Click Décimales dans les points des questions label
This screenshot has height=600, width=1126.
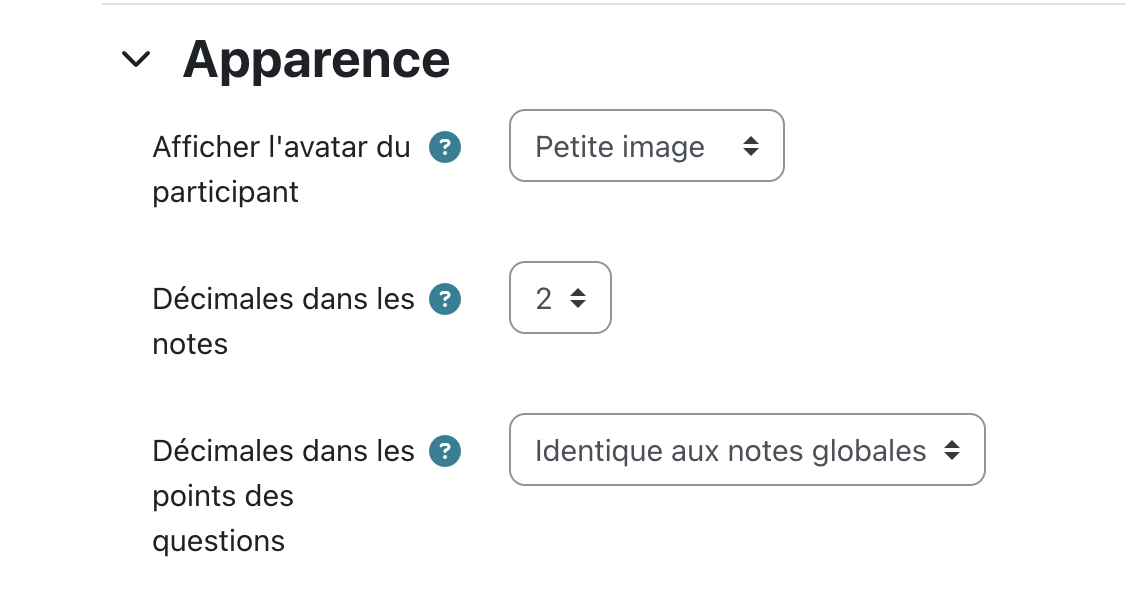pyautogui.click(x=283, y=496)
